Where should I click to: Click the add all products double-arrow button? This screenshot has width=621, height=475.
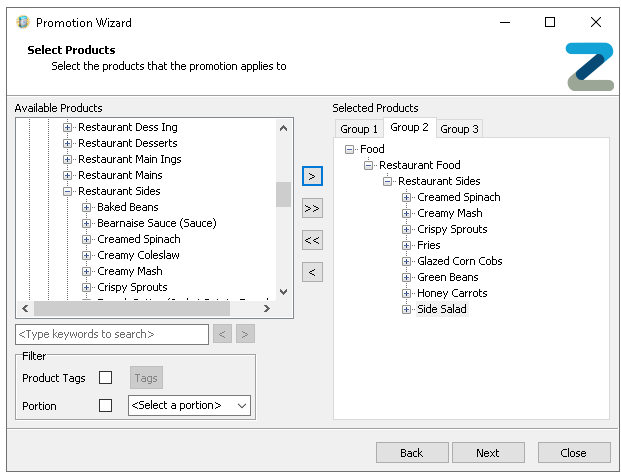click(312, 208)
